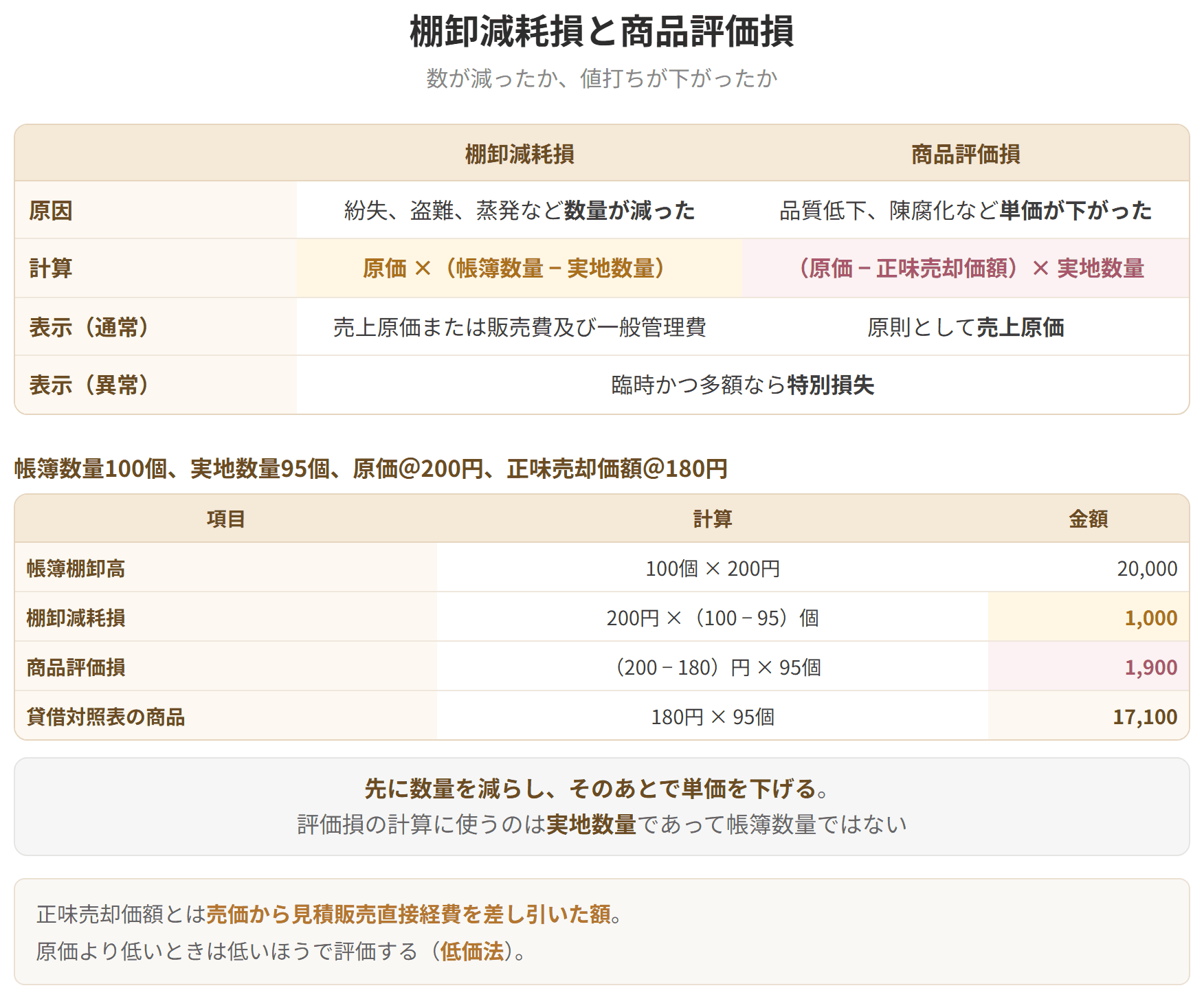Click the 棚卸減耗損 column header in the top table
1204x999 pixels.
click(520, 154)
